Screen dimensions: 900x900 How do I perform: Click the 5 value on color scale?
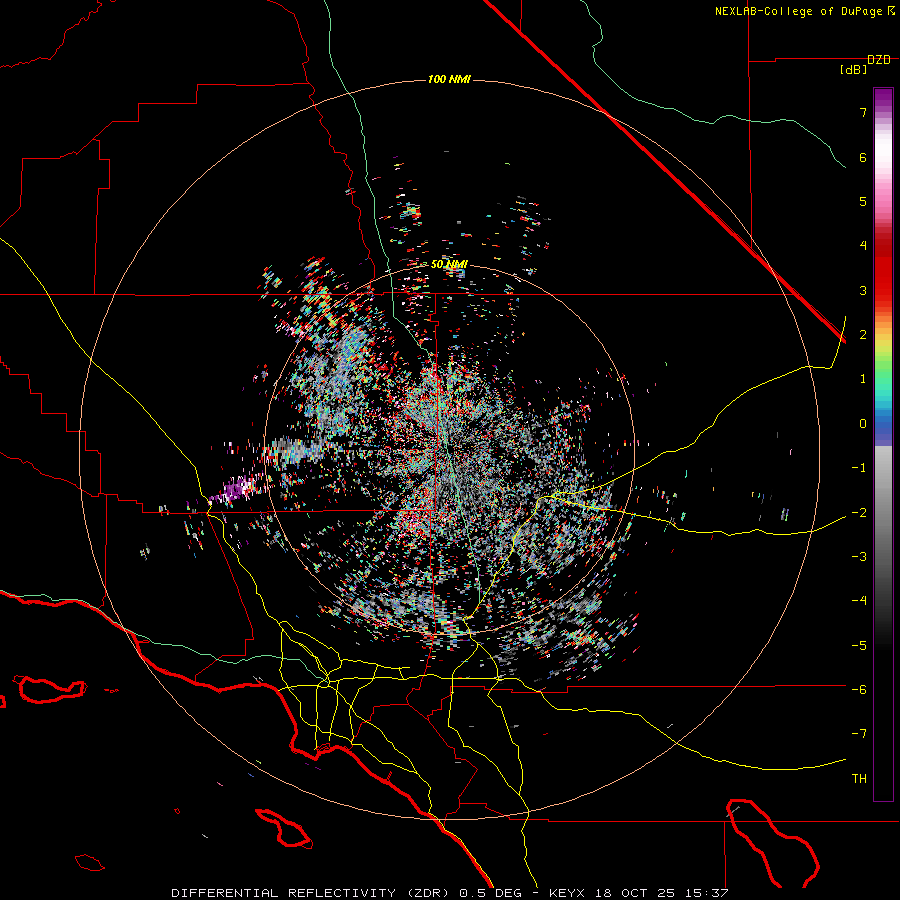coord(863,201)
